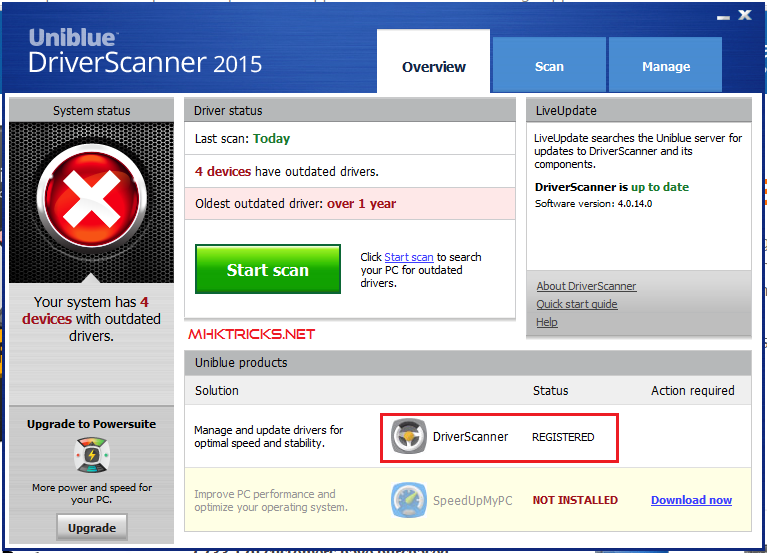
Task: Click 'DriverScanner is up to date' text
Action: [x=611, y=187]
